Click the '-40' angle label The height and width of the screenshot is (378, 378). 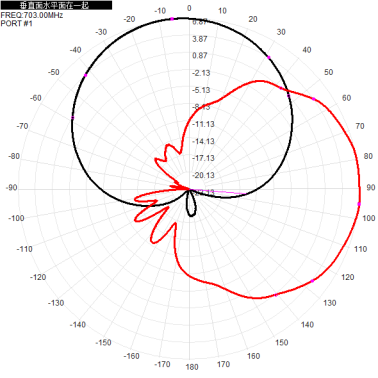[x=75, y=50]
